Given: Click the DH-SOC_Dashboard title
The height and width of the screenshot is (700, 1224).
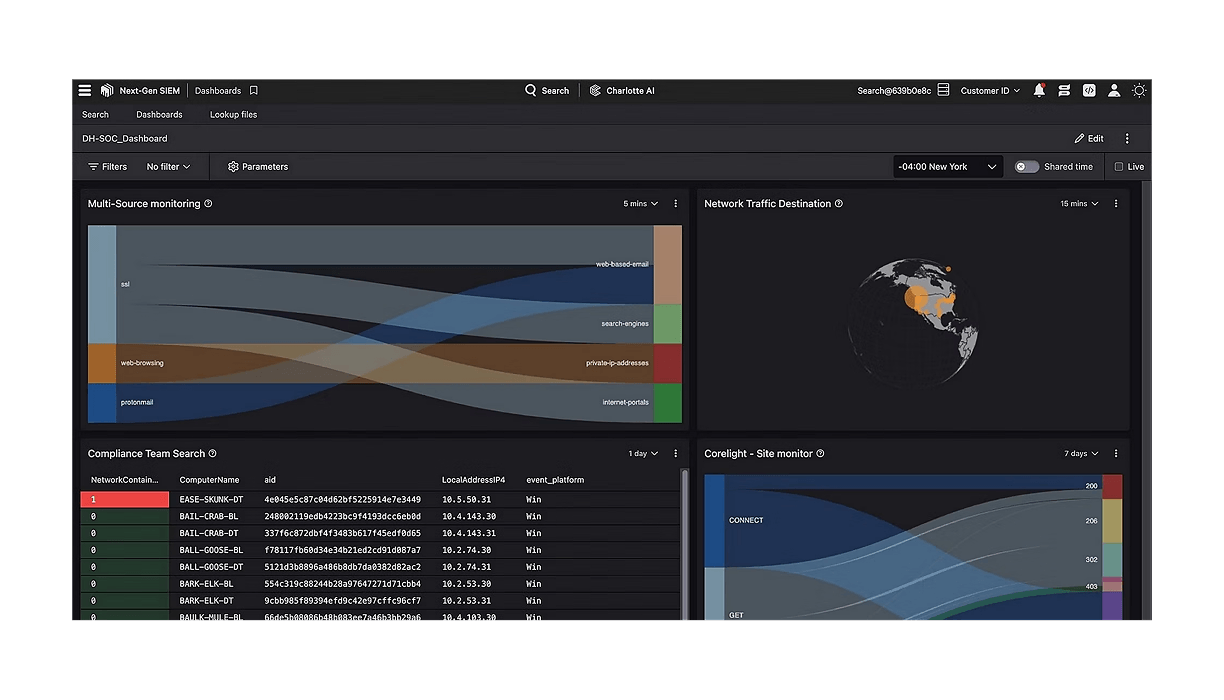Looking at the screenshot, I should (125, 139).
